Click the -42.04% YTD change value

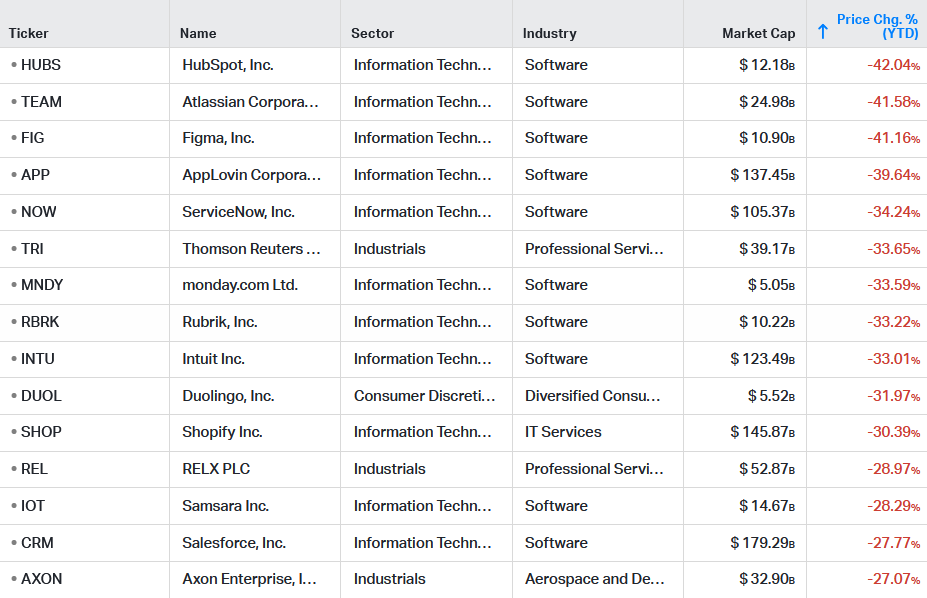893,65
